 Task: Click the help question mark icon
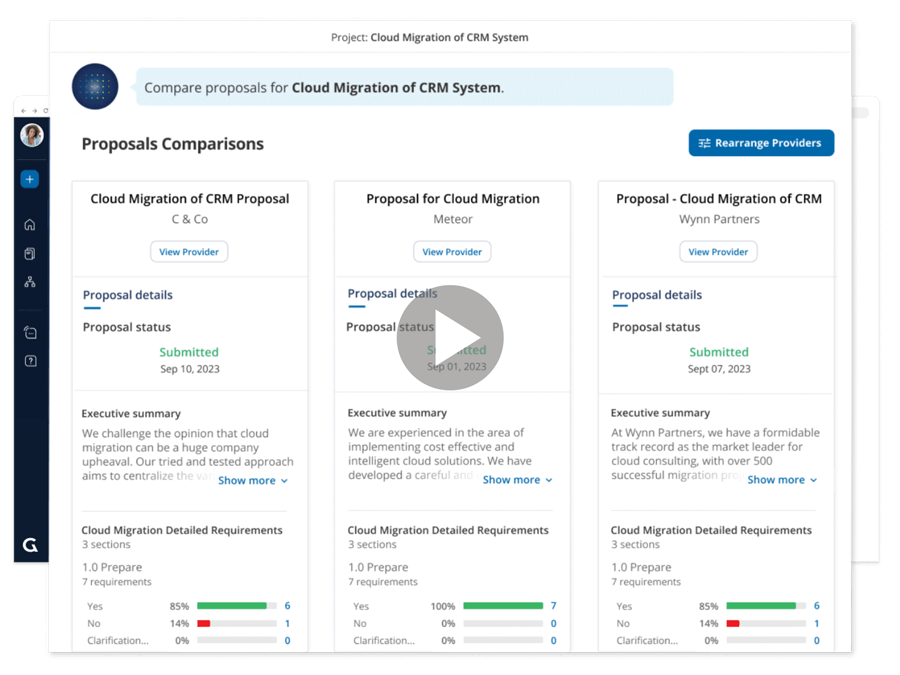pyautogui.click(x=30, y=361)
